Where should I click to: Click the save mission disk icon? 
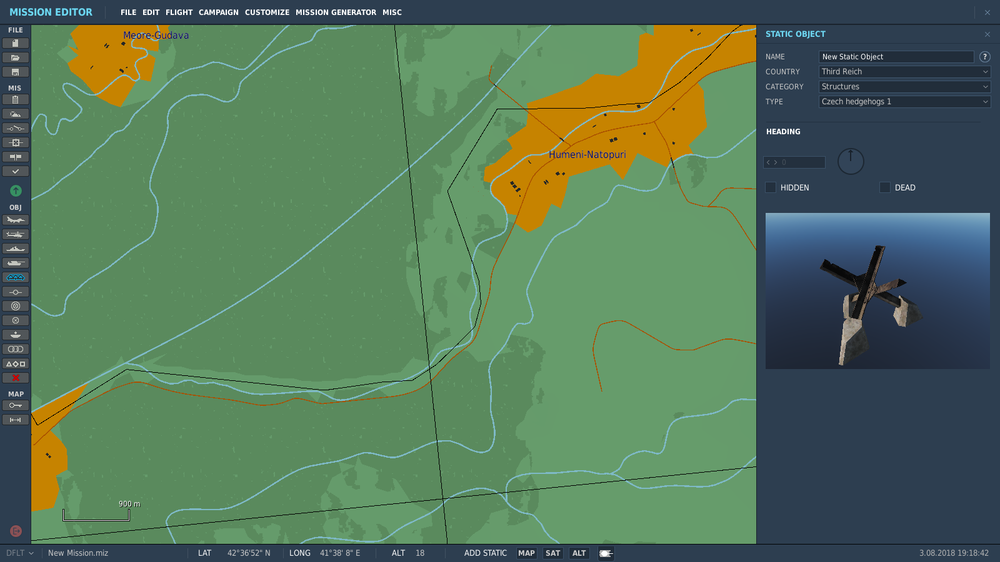(15, 72)
